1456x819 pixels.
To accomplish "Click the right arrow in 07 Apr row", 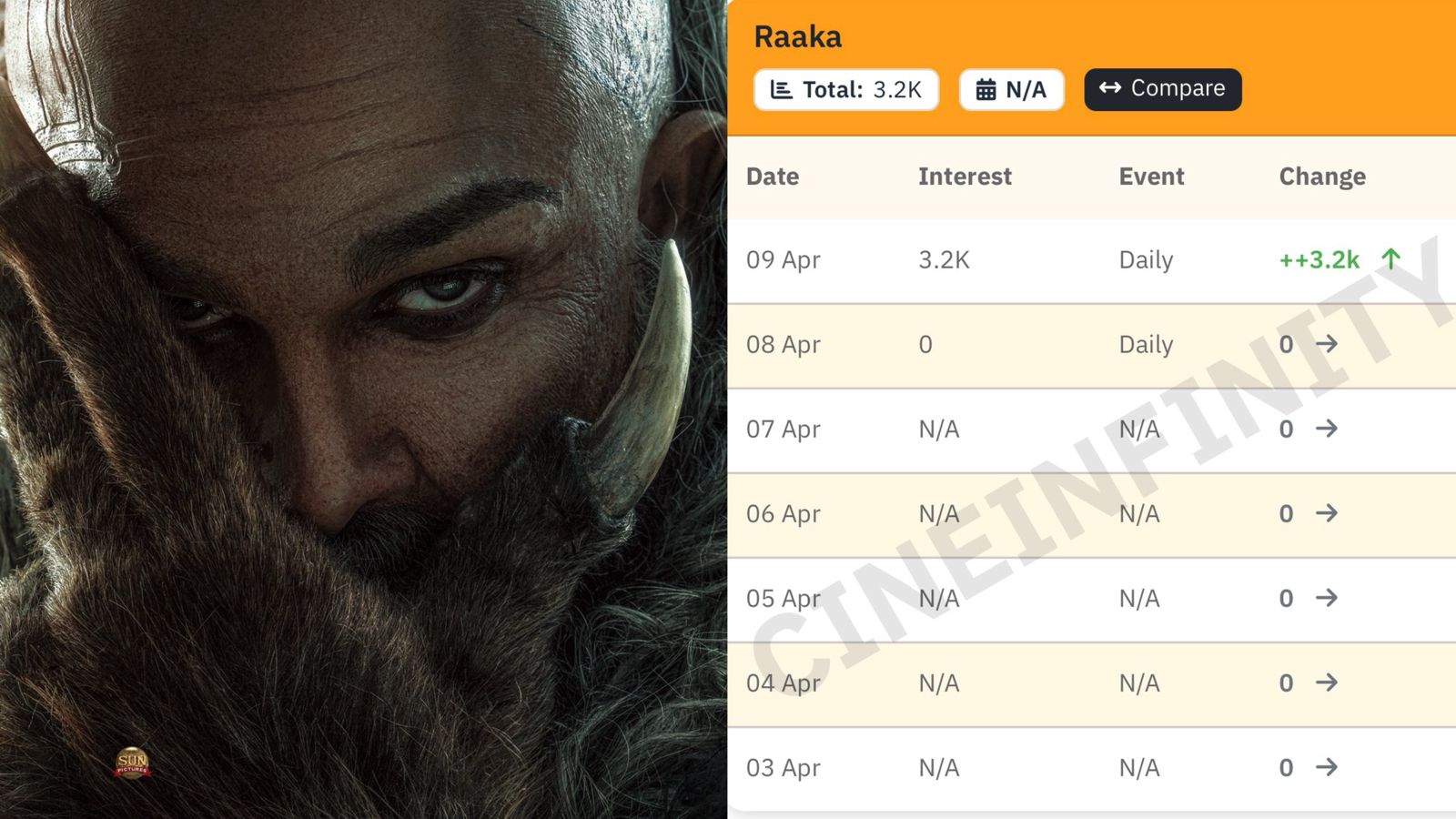I will point(1327,429).
